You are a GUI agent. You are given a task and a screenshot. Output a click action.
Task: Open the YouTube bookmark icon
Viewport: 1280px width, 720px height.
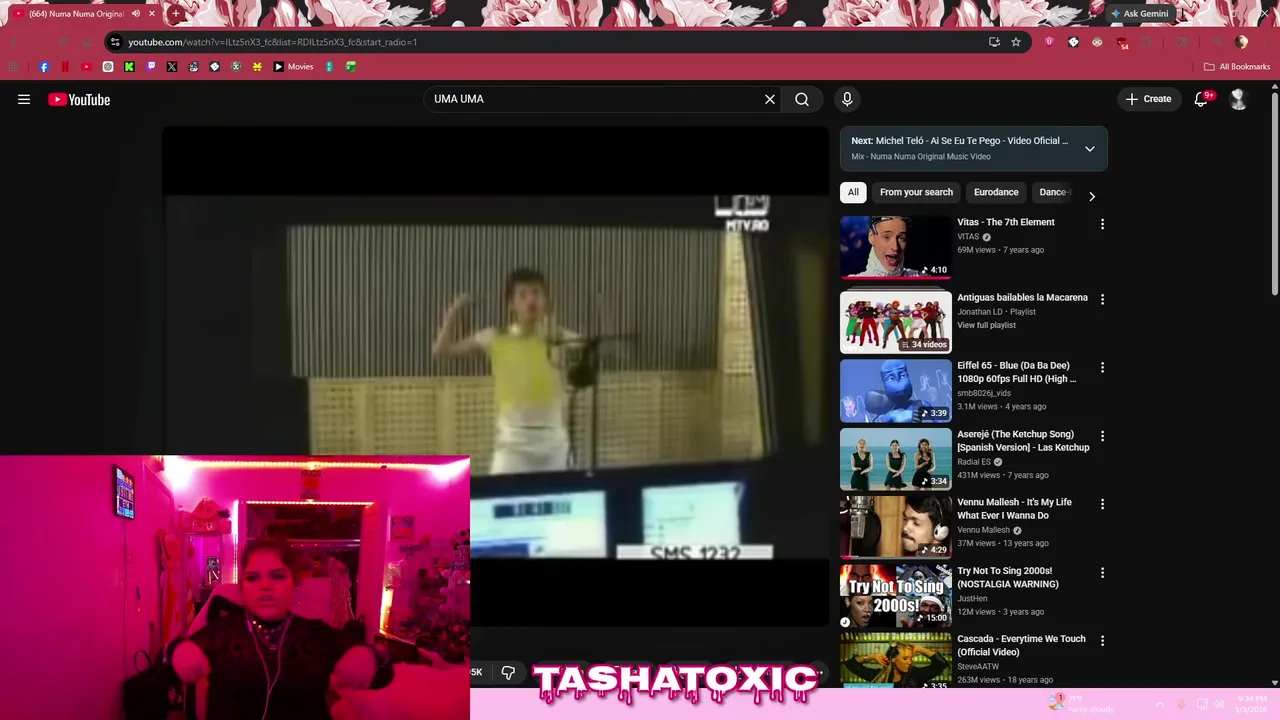click(x=86, y=67)
